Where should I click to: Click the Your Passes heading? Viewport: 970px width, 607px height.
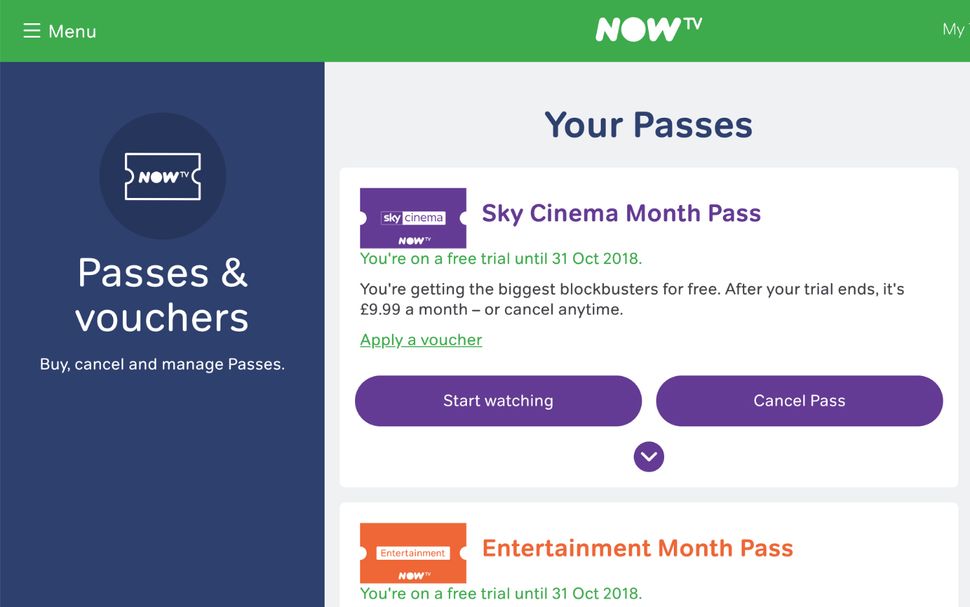648,124
